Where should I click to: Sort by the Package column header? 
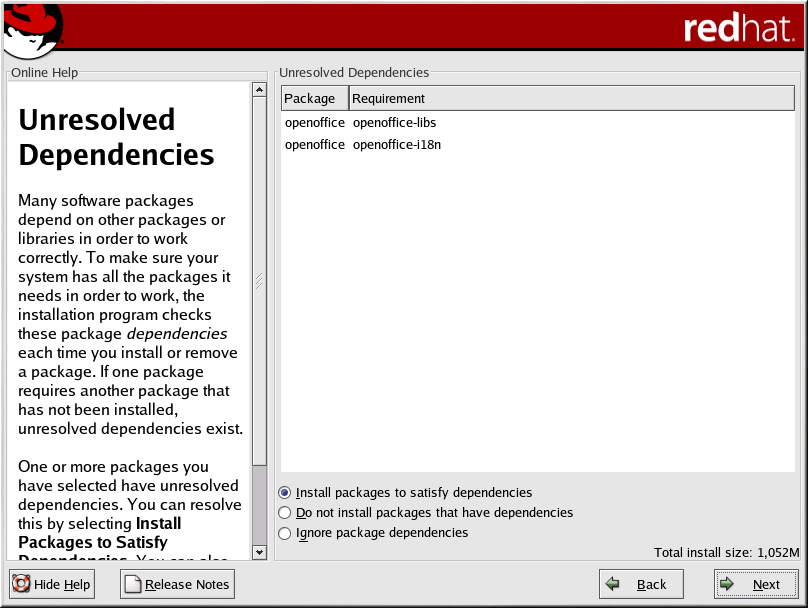[314, 98]
